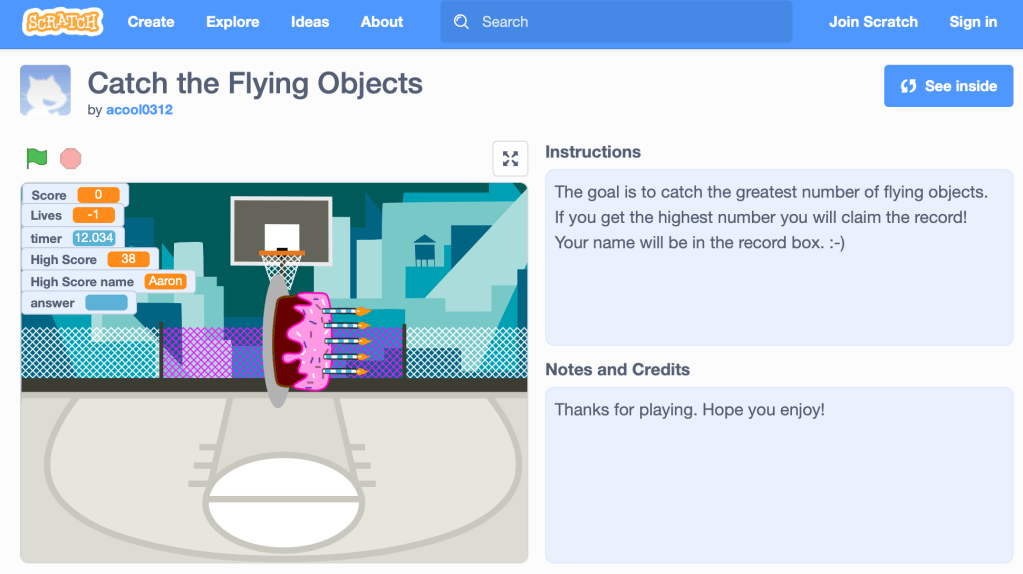The image size is (1023, 574).
Task: Click the High Score name monitor
Action: click(106, 282)
